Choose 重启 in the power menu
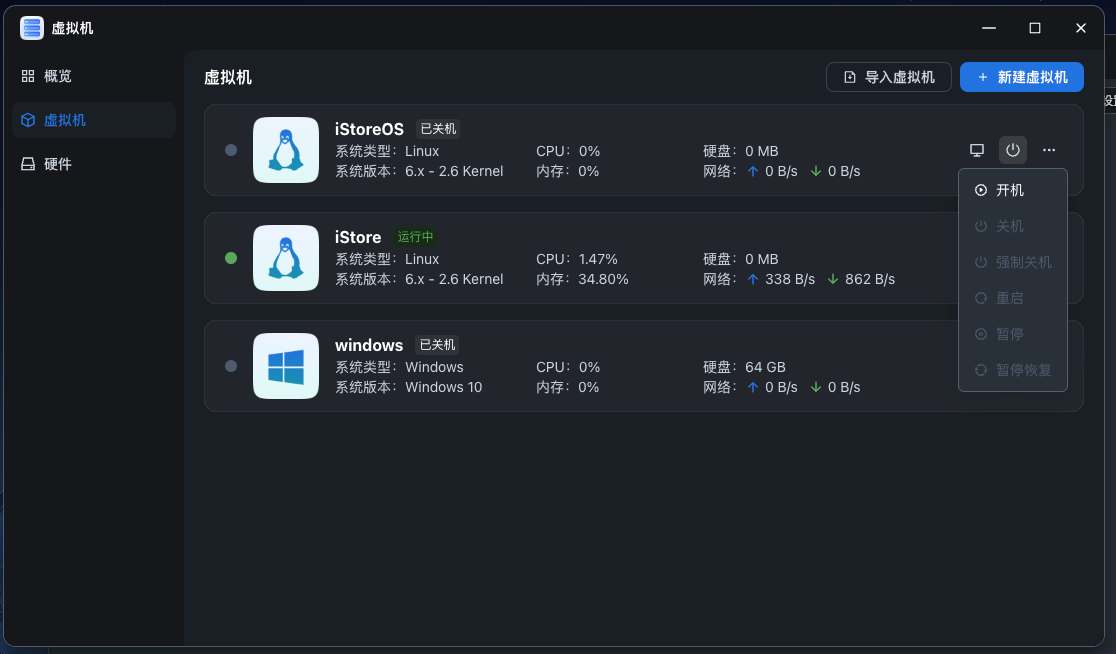Image resolution: width=1116 pixels, height=654 pixels. pos(1012,298)
